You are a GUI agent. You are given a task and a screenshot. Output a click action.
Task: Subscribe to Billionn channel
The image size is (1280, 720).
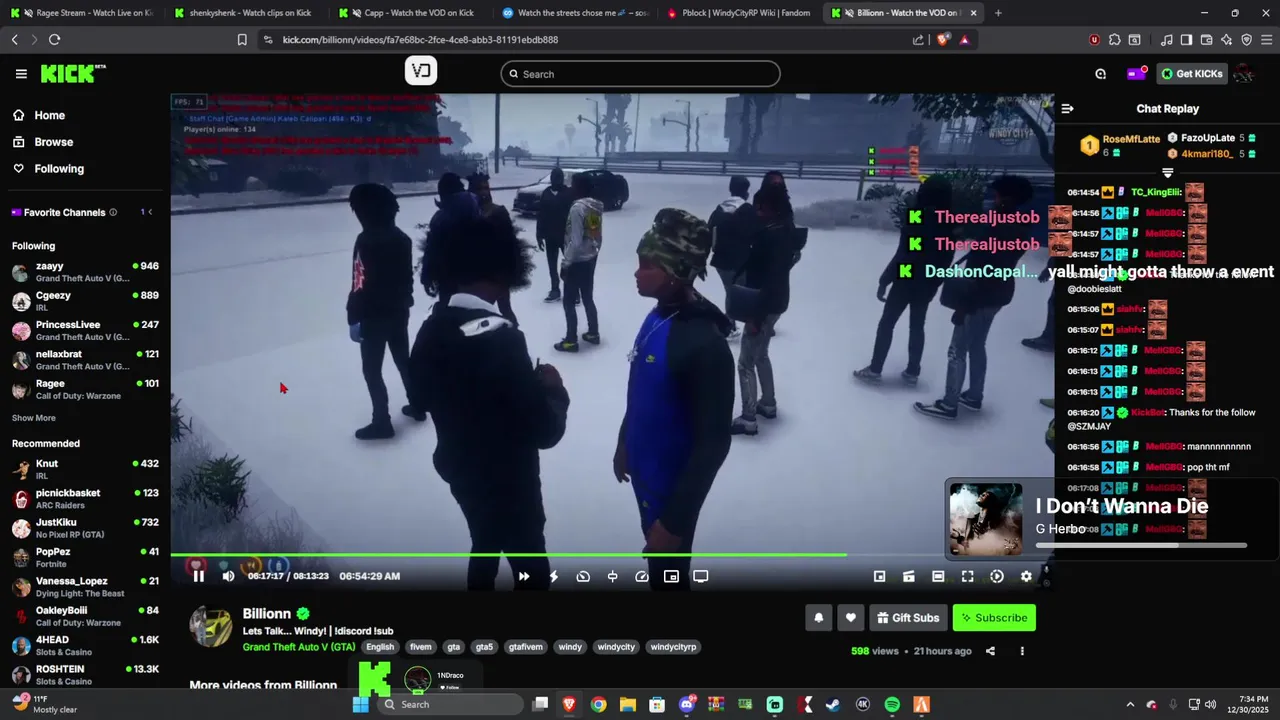(994, 618)
